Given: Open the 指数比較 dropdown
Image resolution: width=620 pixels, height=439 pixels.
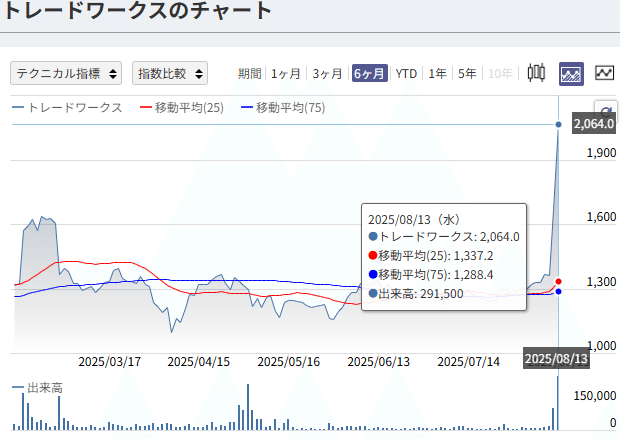Looking at the screenshot, I should point(170,73).
